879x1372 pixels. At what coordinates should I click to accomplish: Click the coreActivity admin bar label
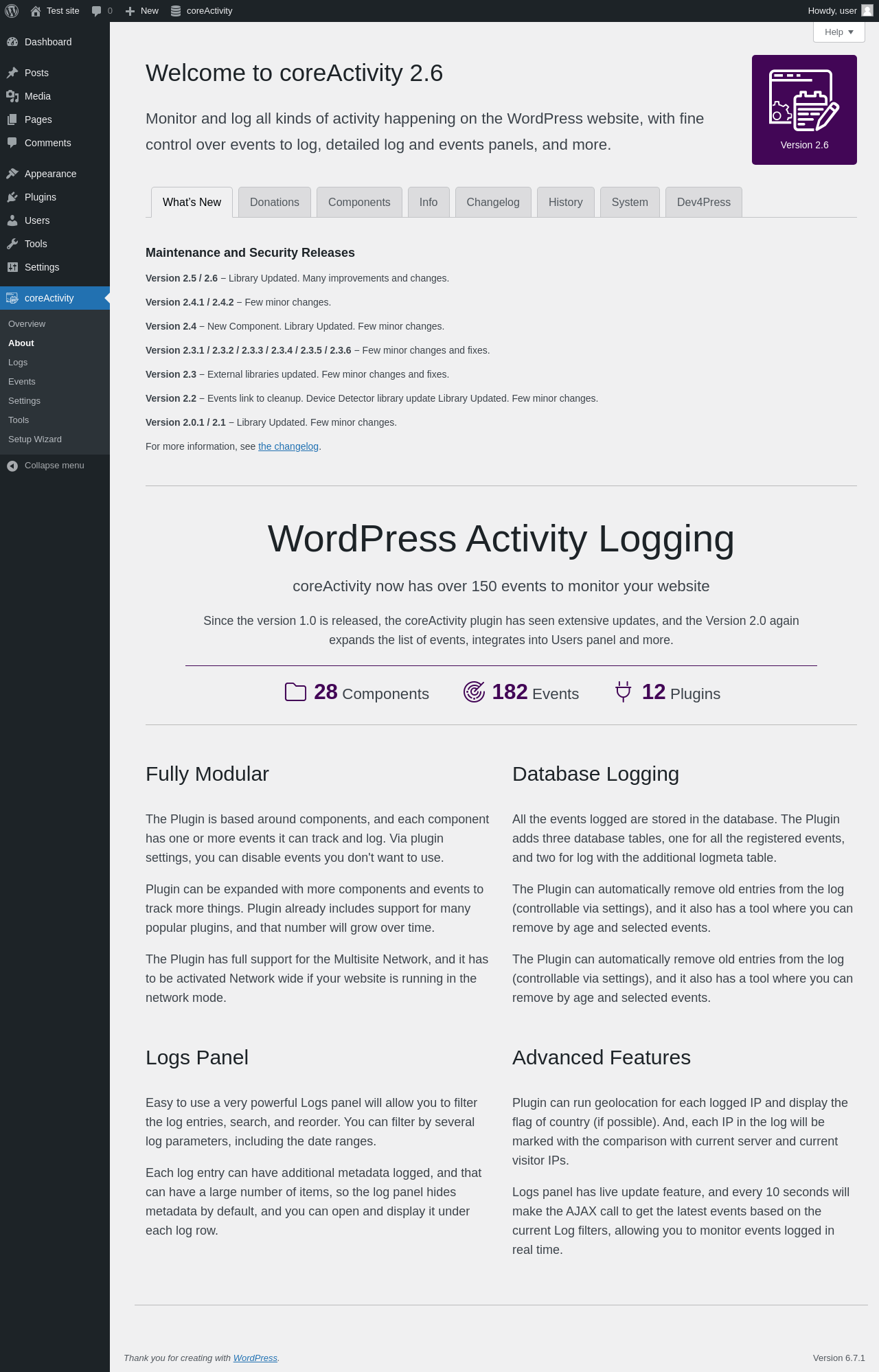pyautogui.click(x=209, y=11)
